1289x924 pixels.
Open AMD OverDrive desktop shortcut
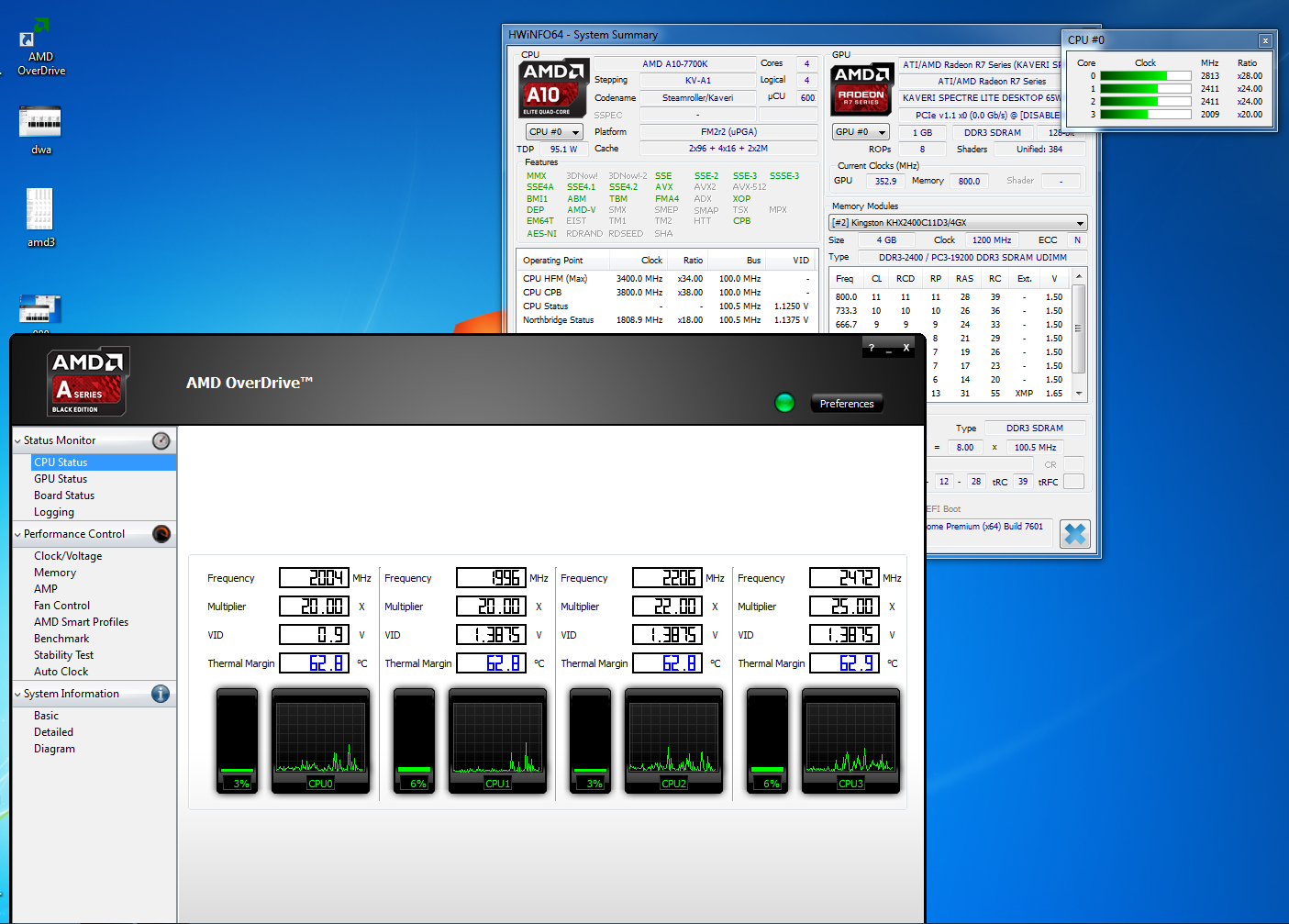40,48
